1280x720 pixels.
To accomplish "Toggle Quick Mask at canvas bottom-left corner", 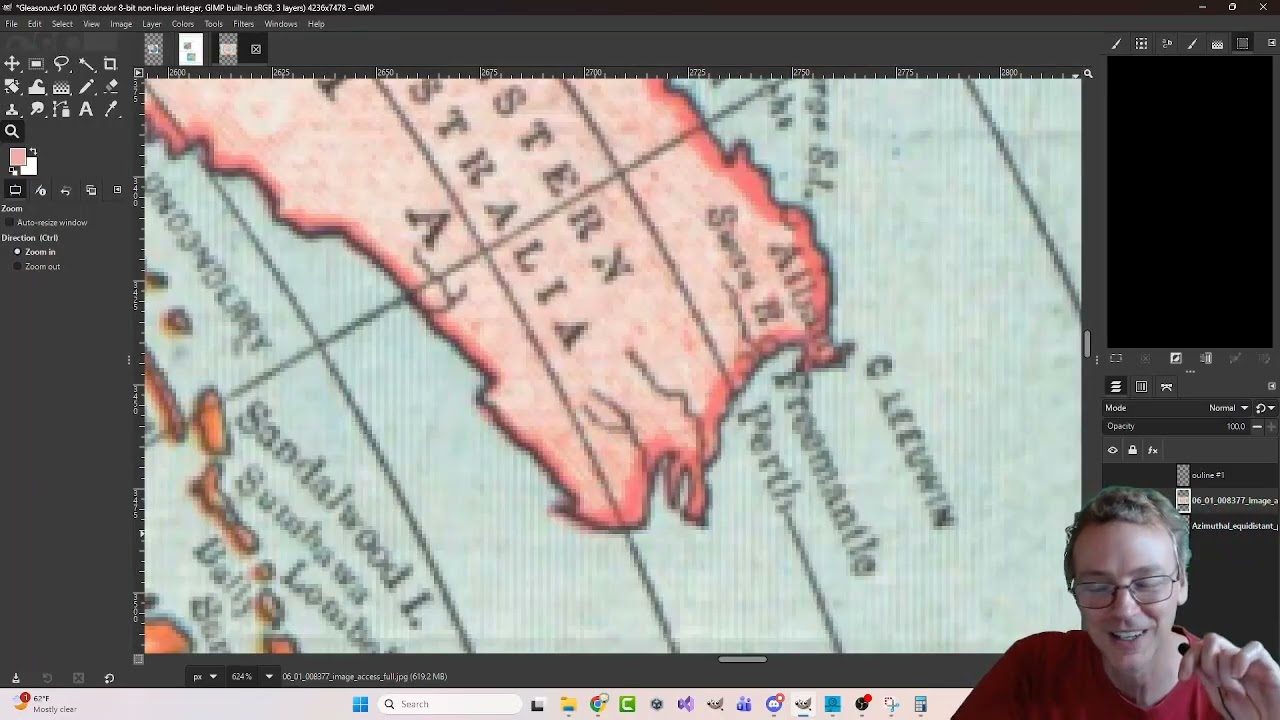I will point(138,659).
